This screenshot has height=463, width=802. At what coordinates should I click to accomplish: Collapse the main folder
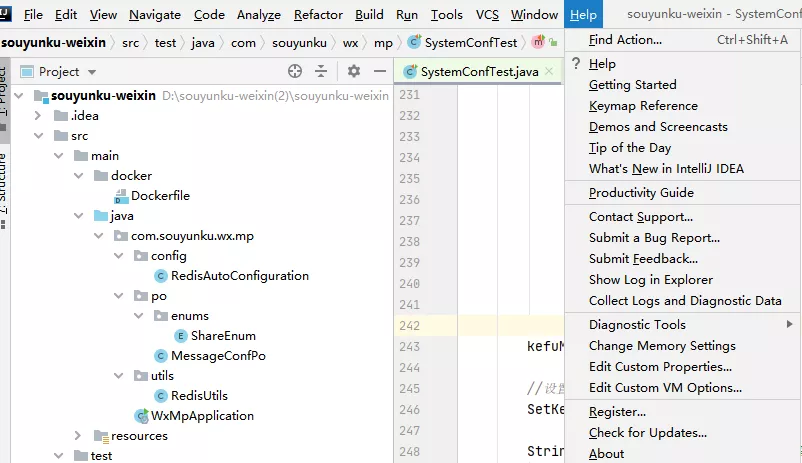pyautogui.click(x=59, y=156)
